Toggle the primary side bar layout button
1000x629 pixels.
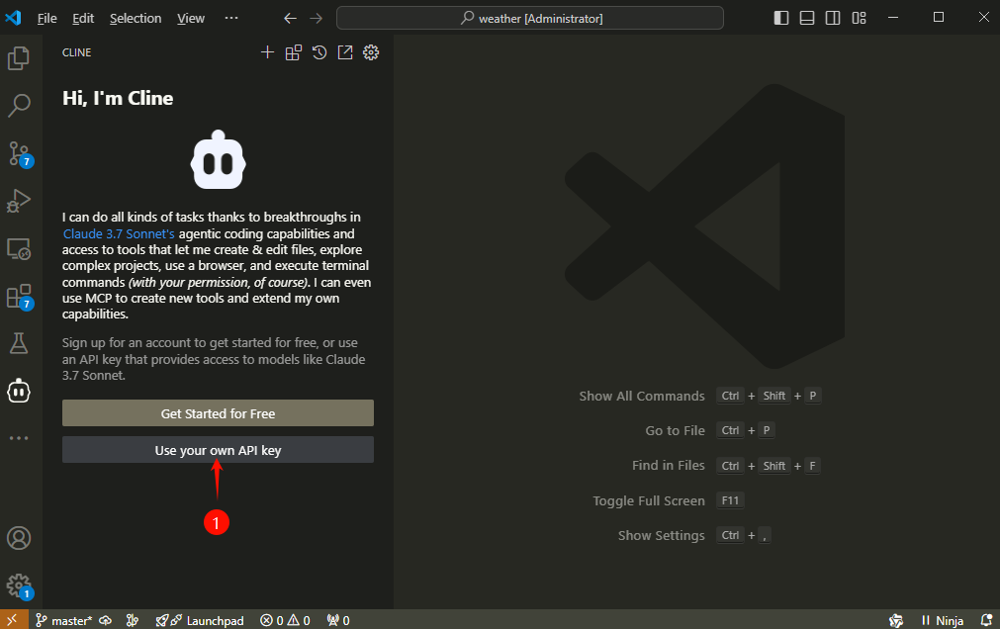pos(781,18)
